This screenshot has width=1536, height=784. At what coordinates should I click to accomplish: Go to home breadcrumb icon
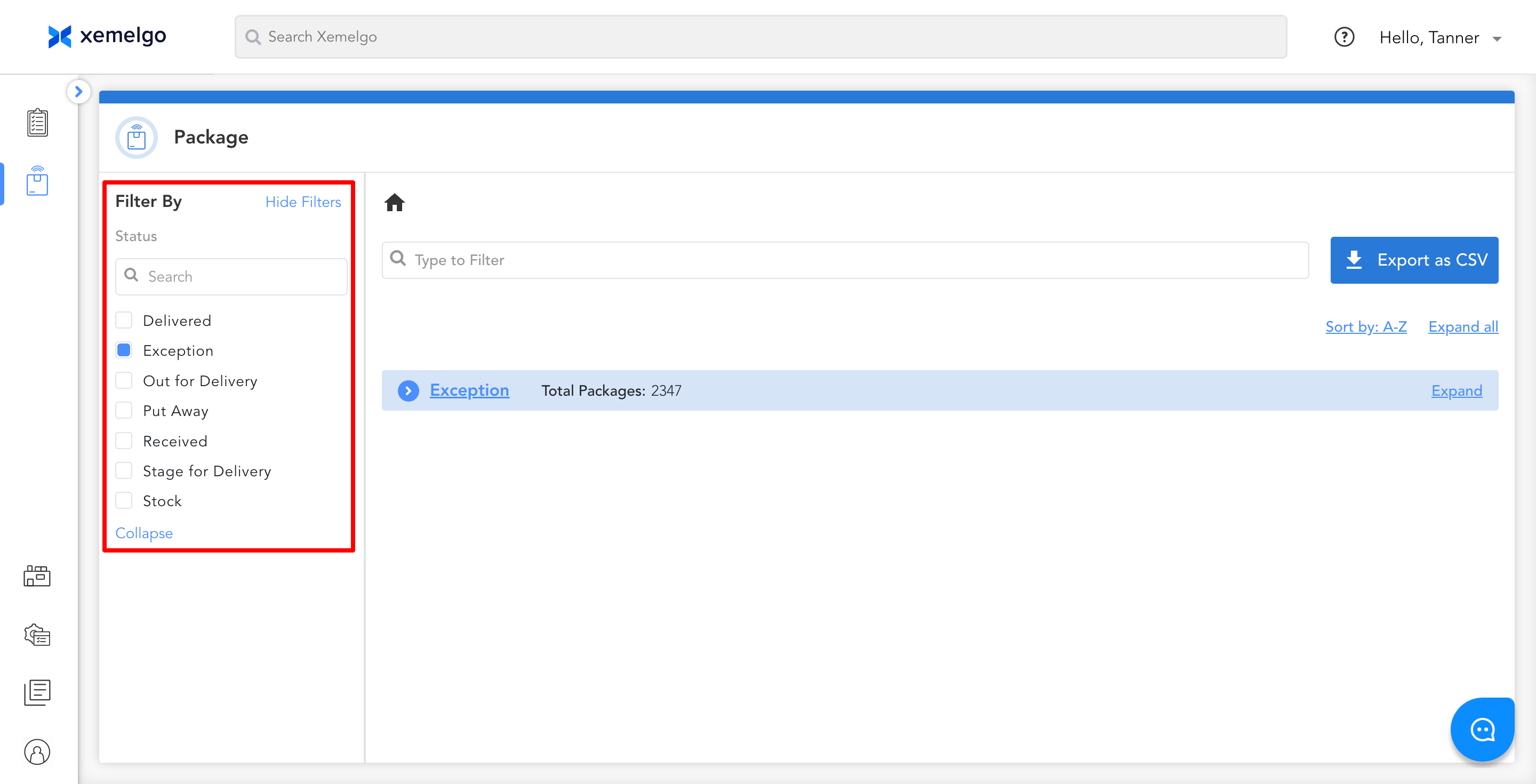(x=394, y=203)
